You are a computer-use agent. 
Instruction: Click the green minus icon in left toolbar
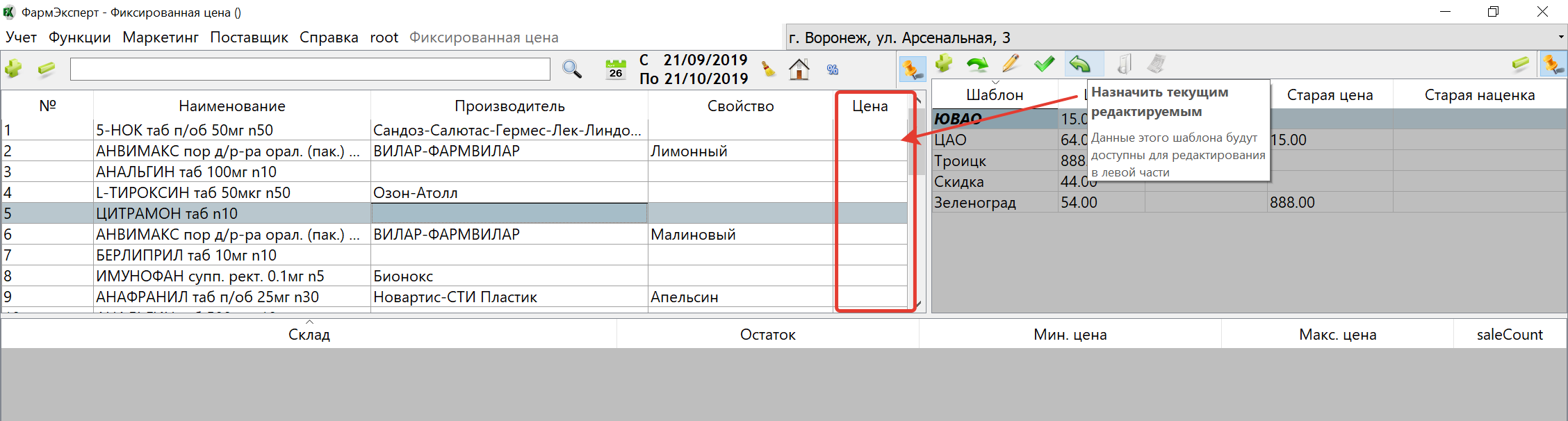point(47,69)
